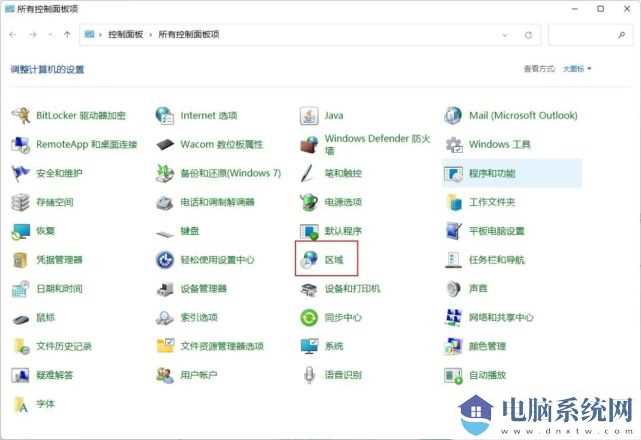Open the Internet 选项 globe icon
Viewport: 641px width, 440px height.
(165, 116)
